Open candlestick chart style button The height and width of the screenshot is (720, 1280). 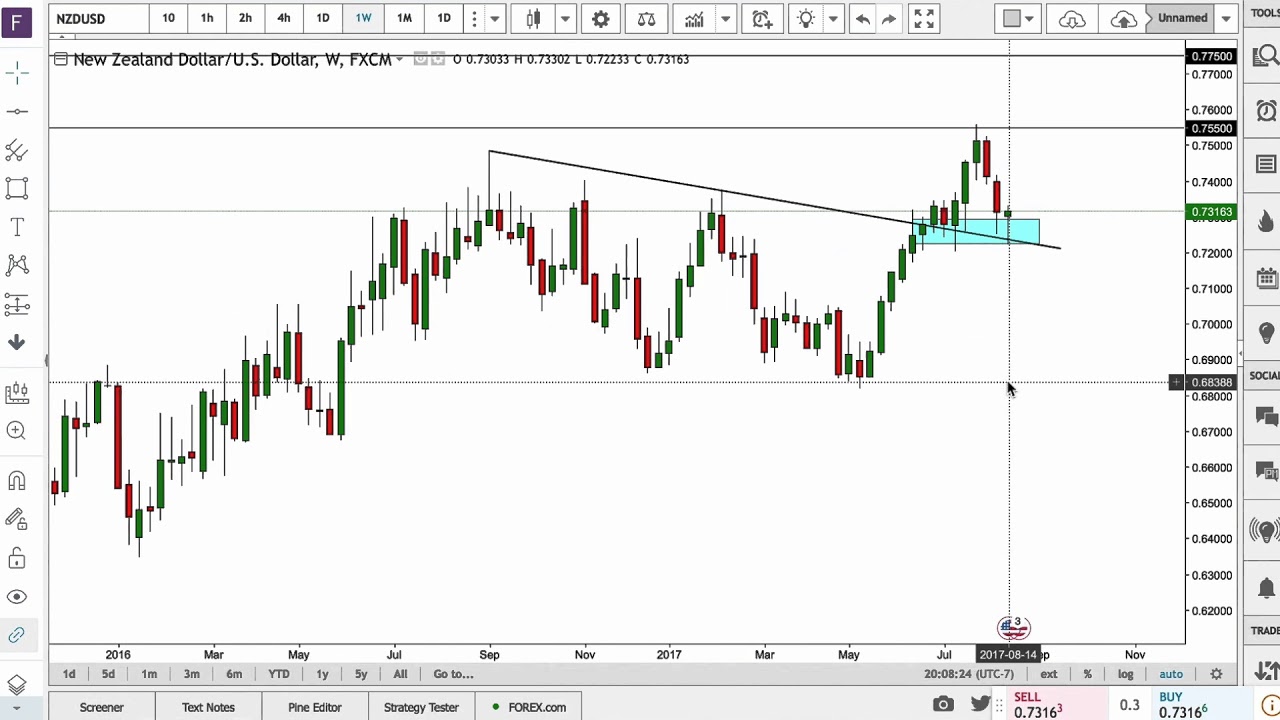point(534,18)
